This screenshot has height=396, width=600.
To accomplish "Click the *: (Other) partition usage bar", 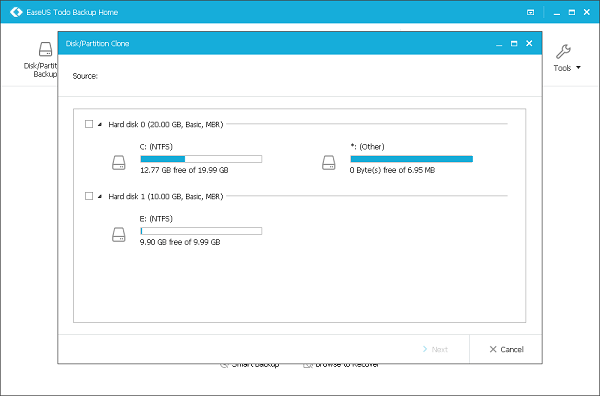I will tap(411, 159).
